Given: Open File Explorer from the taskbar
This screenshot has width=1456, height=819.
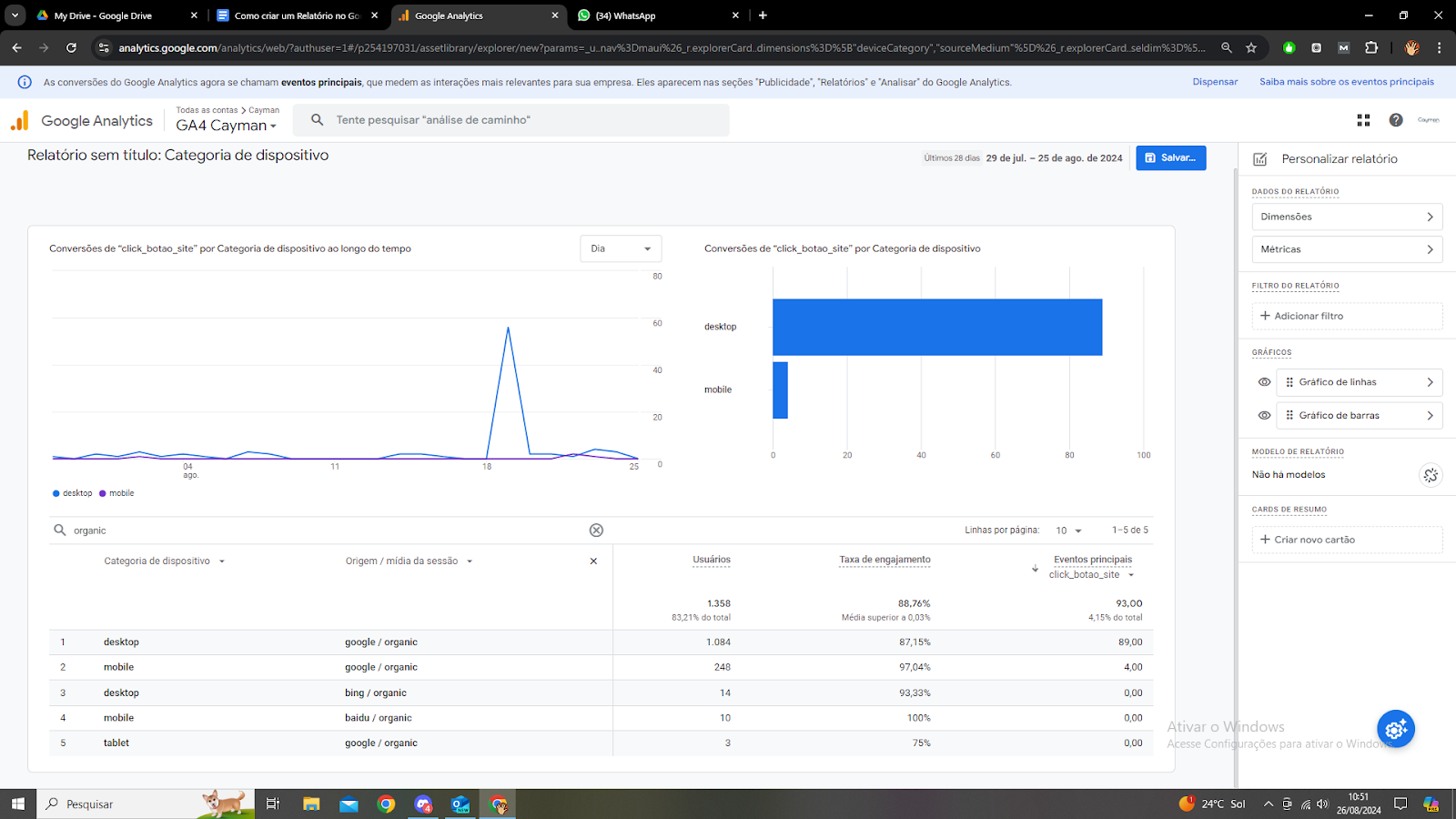Looking at the screenshot, I should click(311, 804).
